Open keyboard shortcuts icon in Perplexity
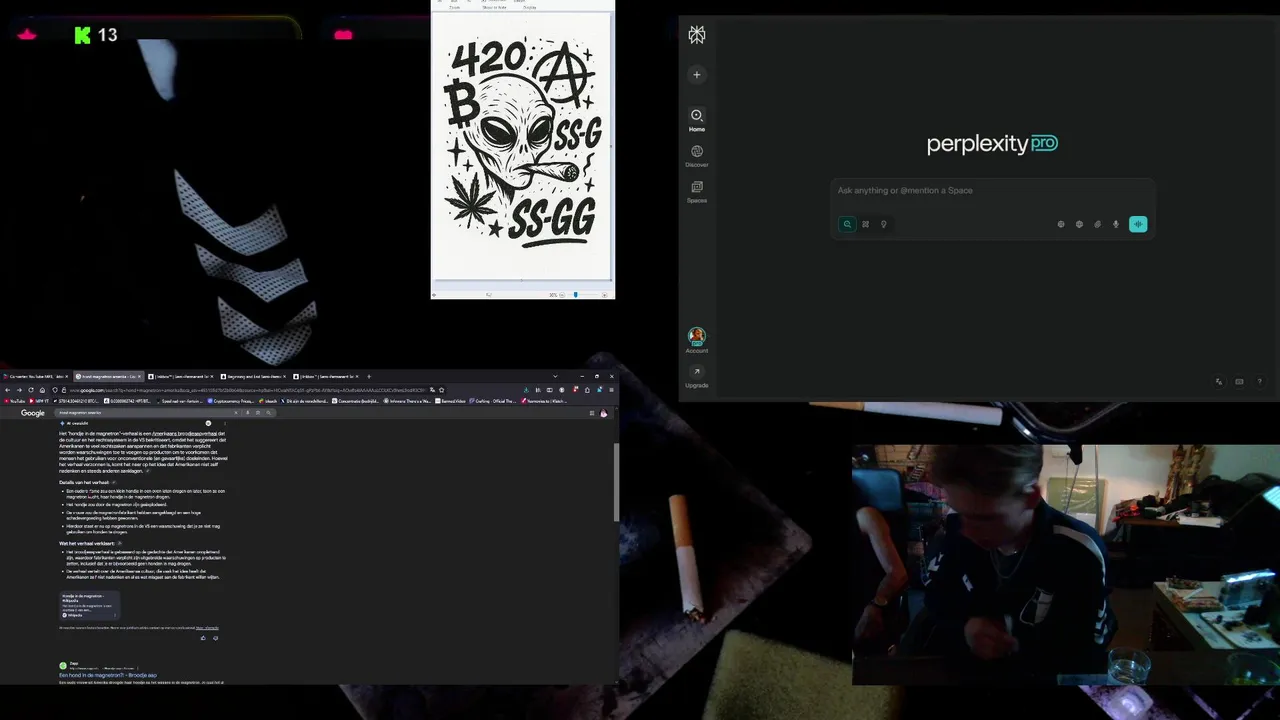1280x720 pixels. tap(1239, 381)
